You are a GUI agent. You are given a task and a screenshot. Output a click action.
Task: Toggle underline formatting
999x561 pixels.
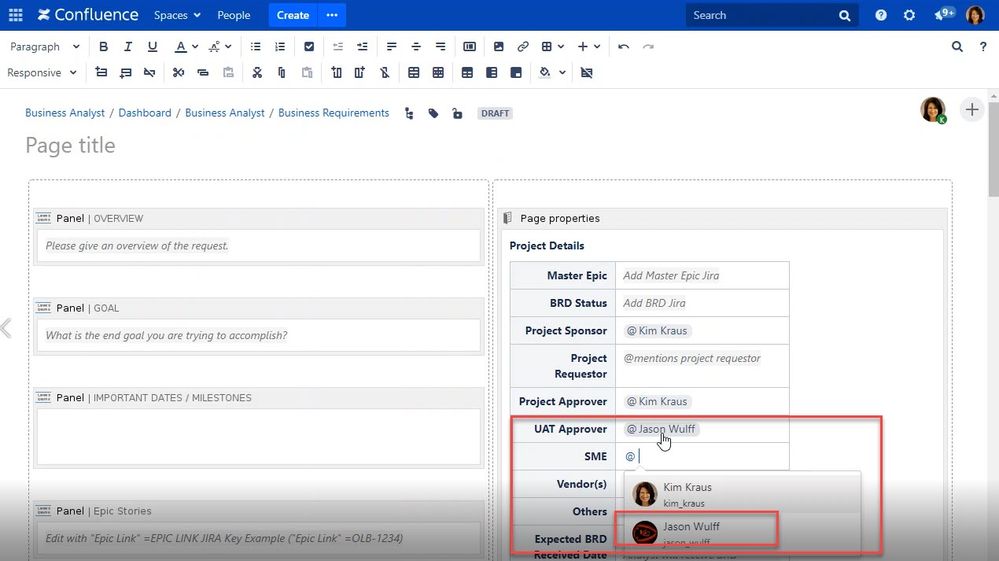[x=152, y=46]
